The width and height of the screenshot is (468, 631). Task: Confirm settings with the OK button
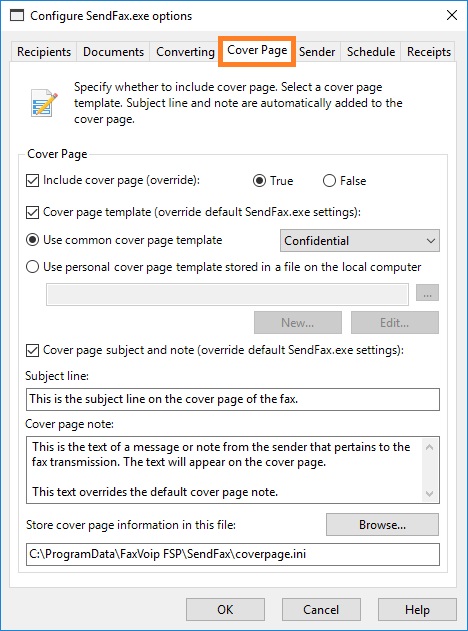click(x=225, y=609)
